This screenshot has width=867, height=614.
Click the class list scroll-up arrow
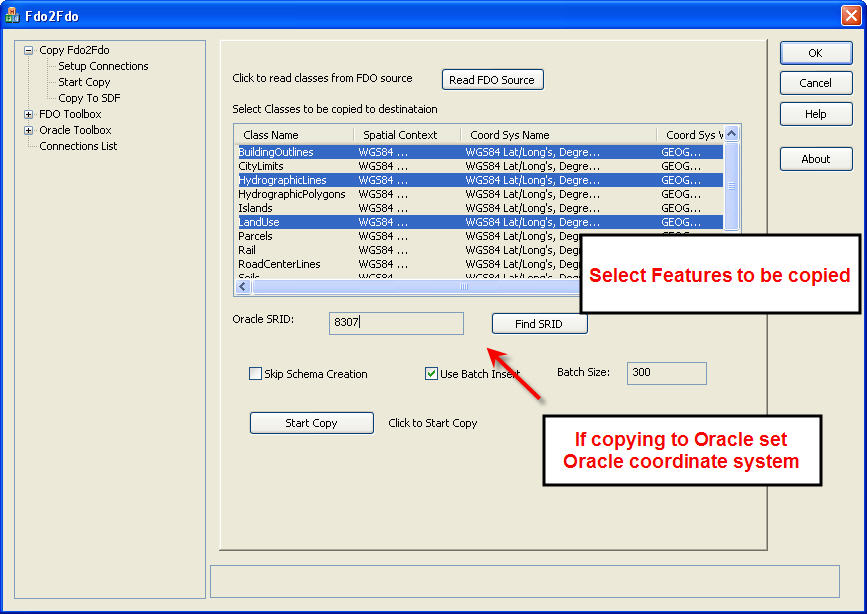732,134
